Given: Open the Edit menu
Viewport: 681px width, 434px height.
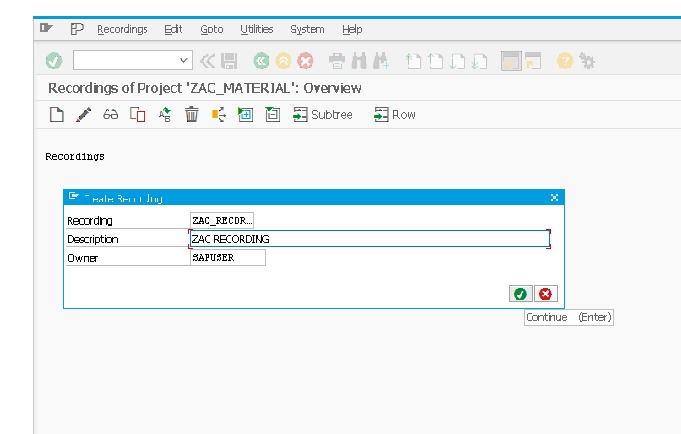Looking at the screenshot, I should tap(173, 29).
